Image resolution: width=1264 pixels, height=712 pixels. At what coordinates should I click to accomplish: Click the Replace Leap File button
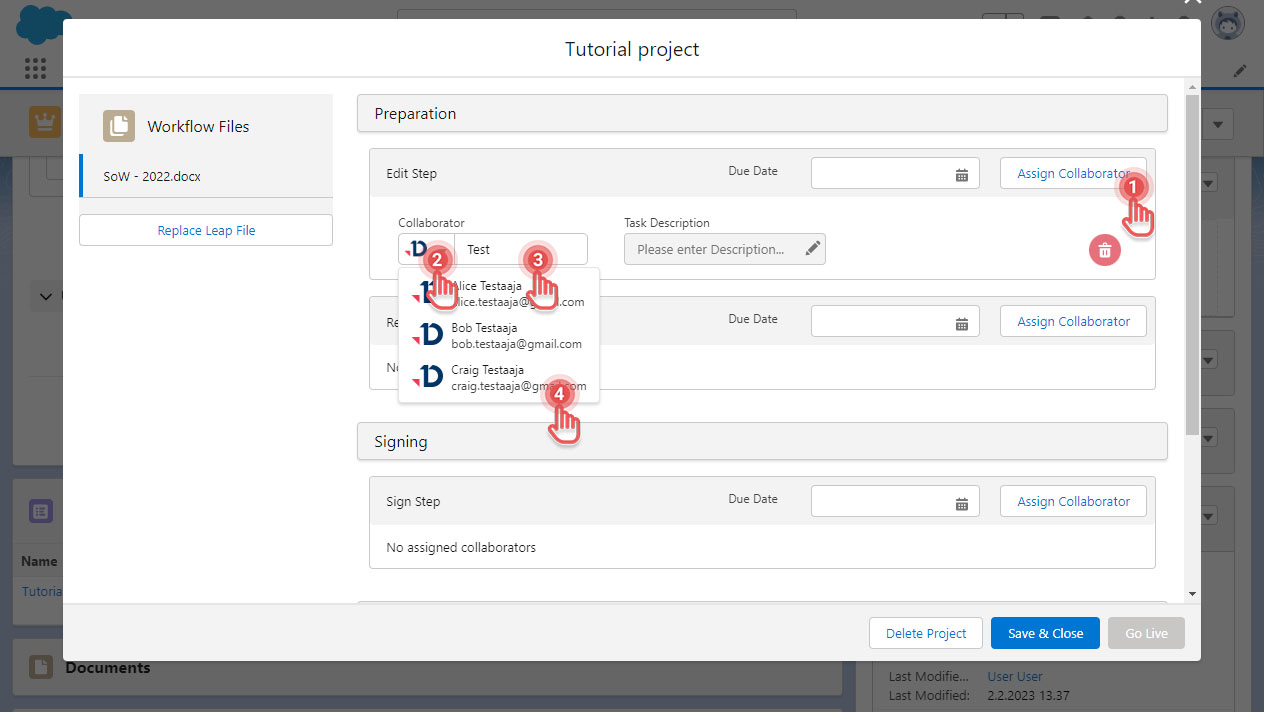205,229
